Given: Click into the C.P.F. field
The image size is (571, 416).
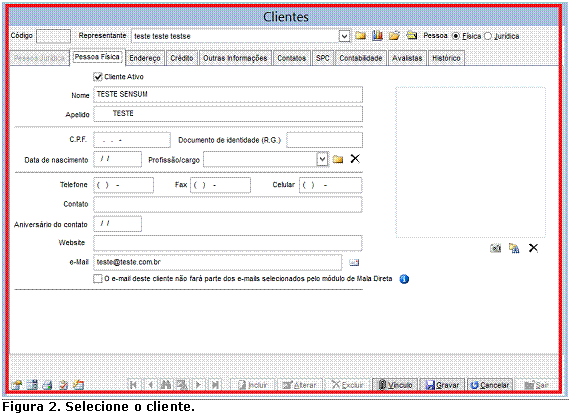Looking at the screenshot, I should click(132, 140).
